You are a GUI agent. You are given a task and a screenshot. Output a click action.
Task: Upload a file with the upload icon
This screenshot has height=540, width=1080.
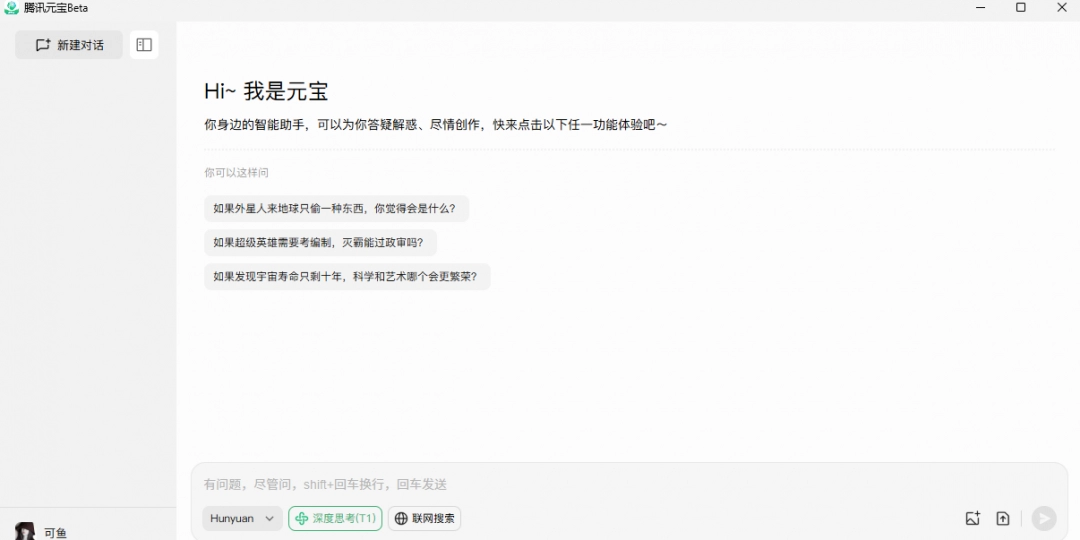[x=1003, y=519]
